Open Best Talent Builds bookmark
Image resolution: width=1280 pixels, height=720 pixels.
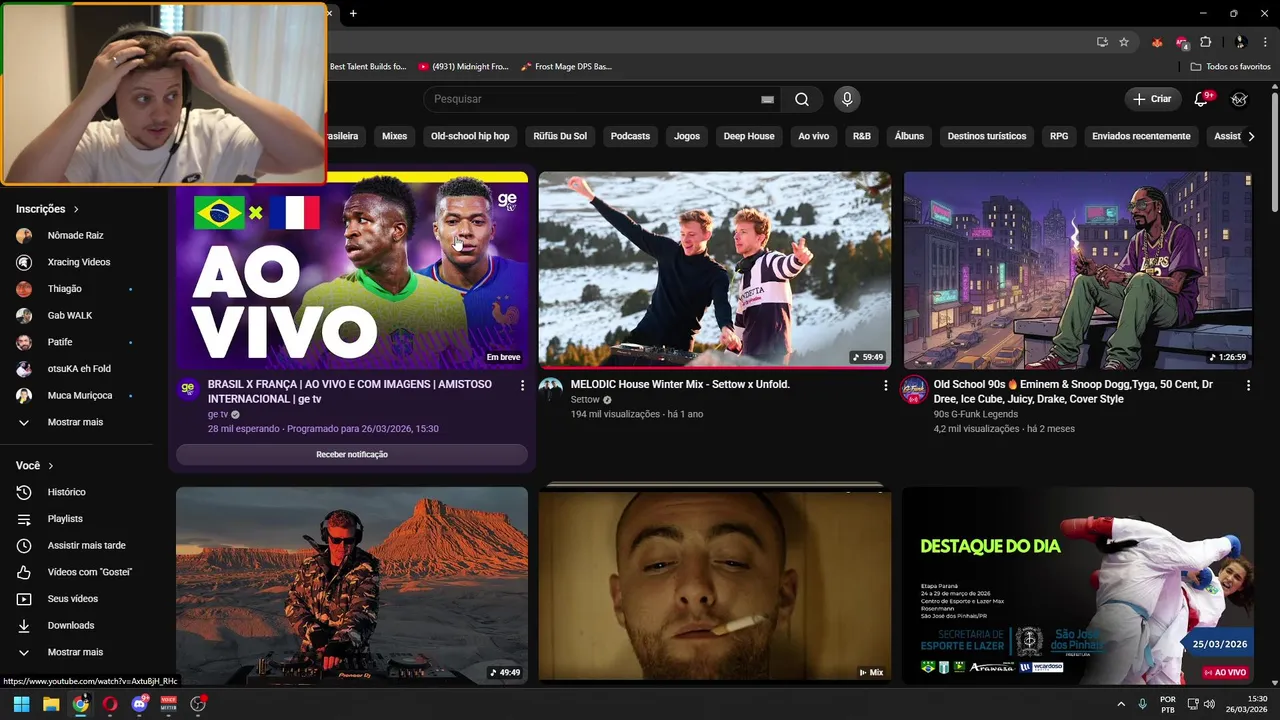point(368,66)
